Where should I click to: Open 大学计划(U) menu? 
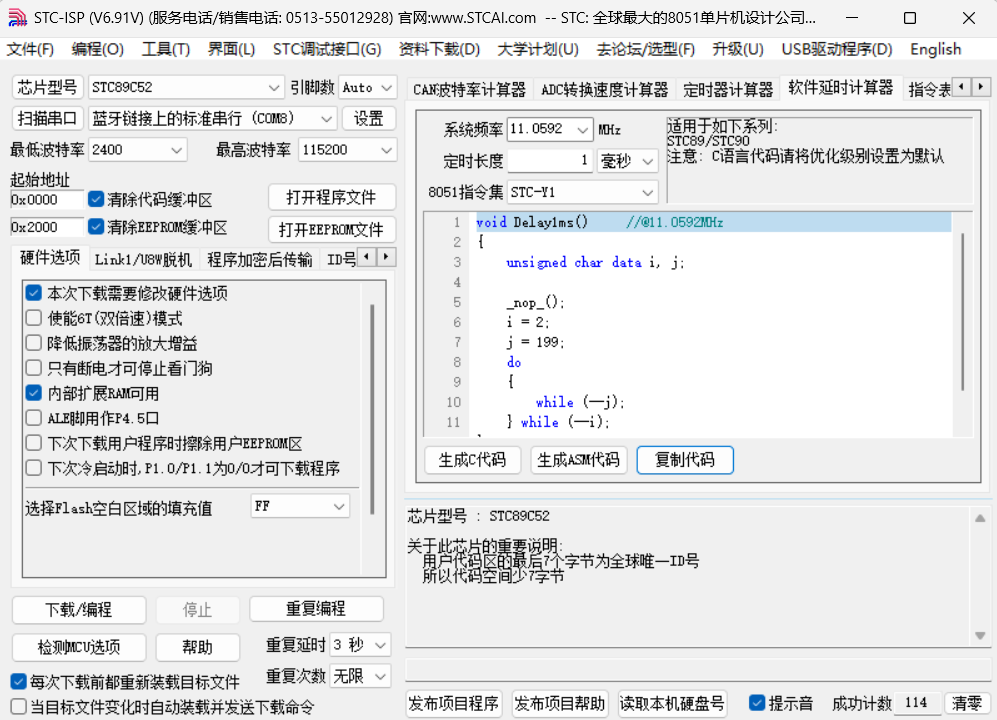click(x=538, y=50)
